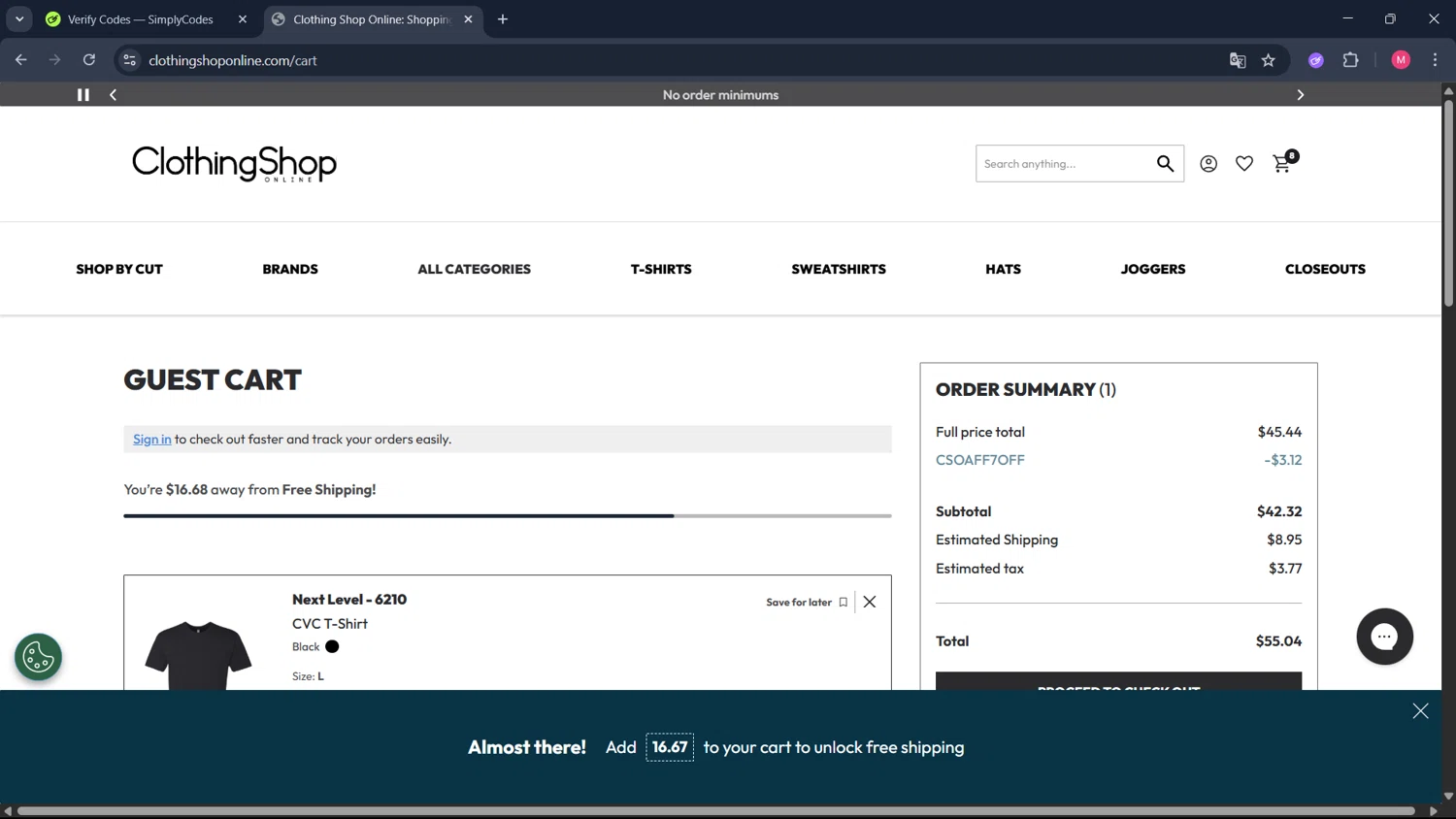Save Next Level 6210 for later

(x=807, y=603)
